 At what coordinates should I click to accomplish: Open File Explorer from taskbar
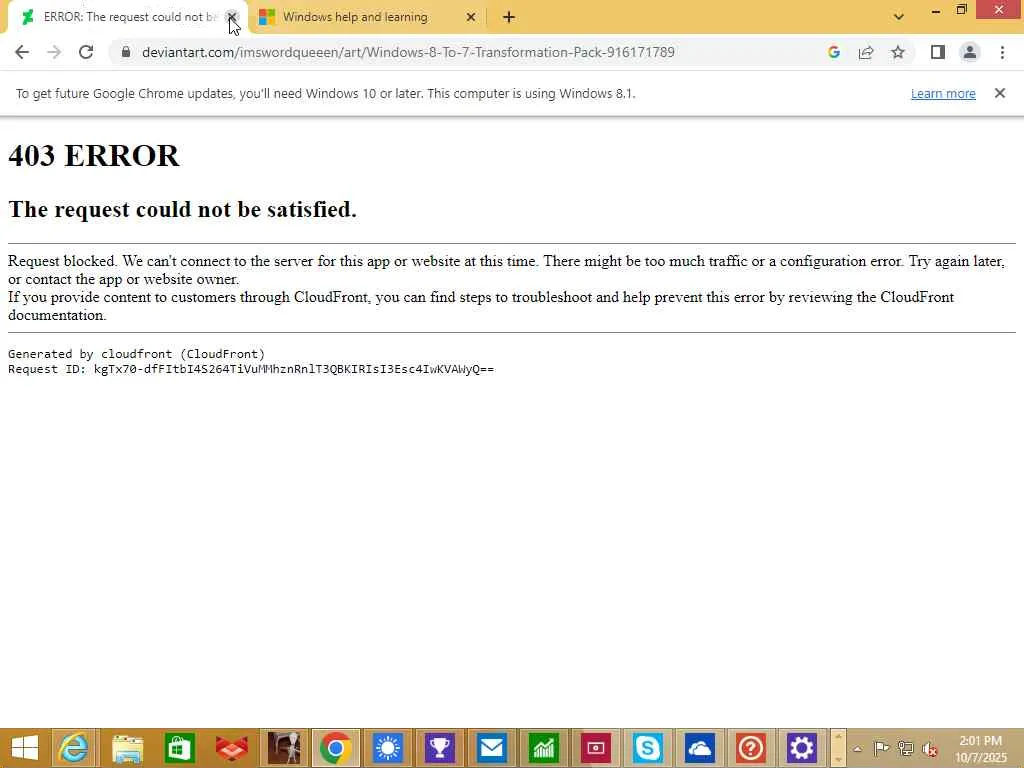click(x=127, y=748)
